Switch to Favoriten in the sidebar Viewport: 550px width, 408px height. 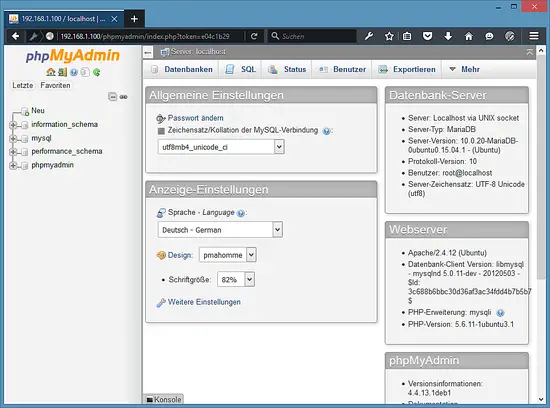(x=55, y=85)
